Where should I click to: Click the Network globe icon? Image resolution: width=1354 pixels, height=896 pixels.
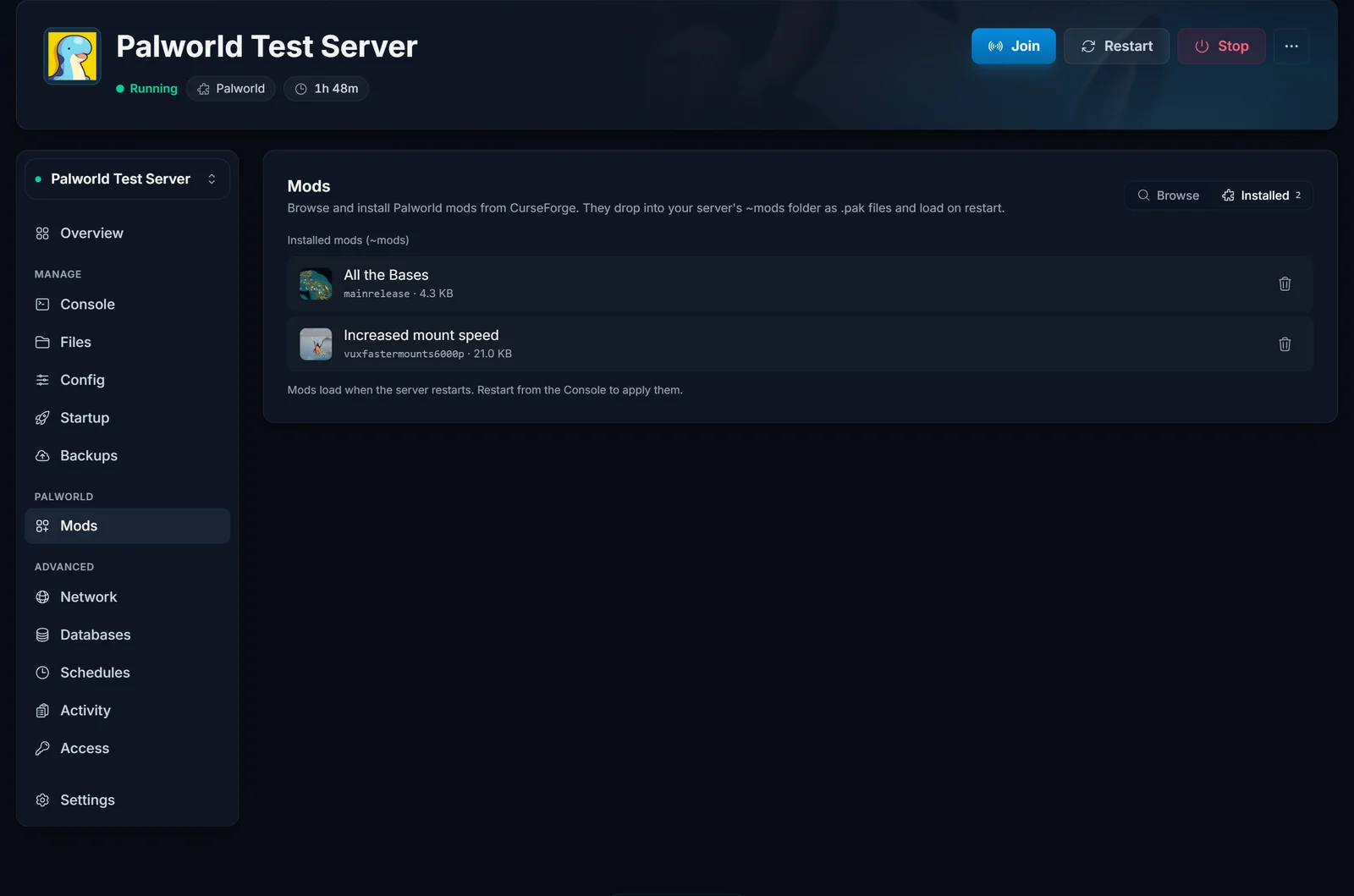pos(42,596)
